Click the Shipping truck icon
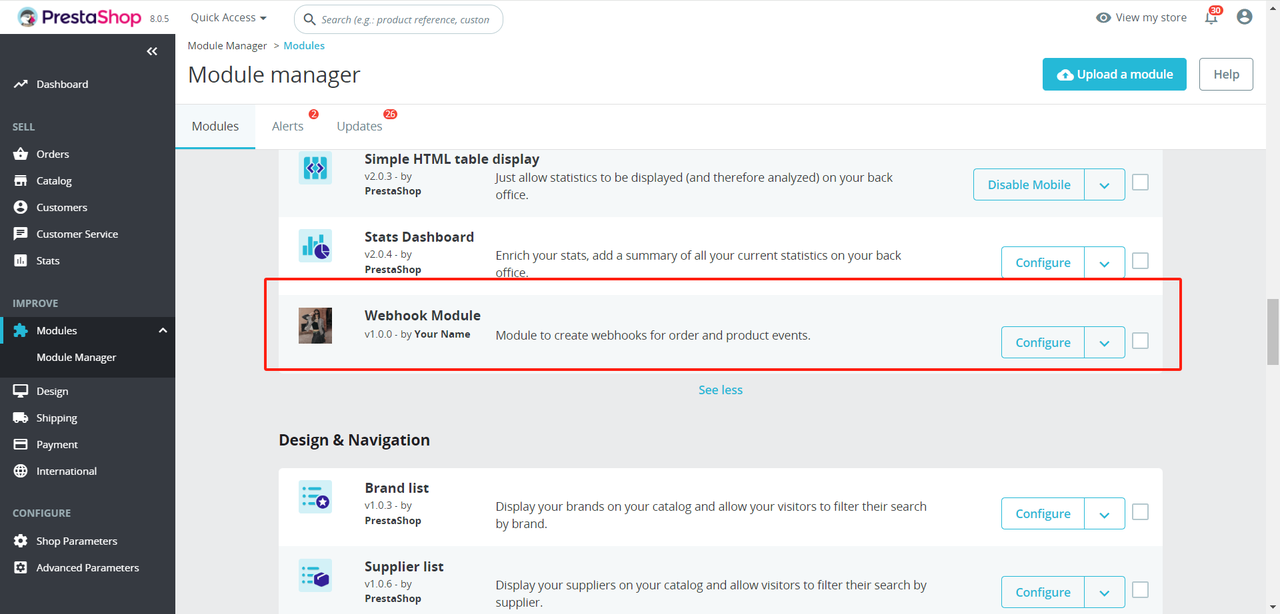1280x614 pixels. pos(20,418)
